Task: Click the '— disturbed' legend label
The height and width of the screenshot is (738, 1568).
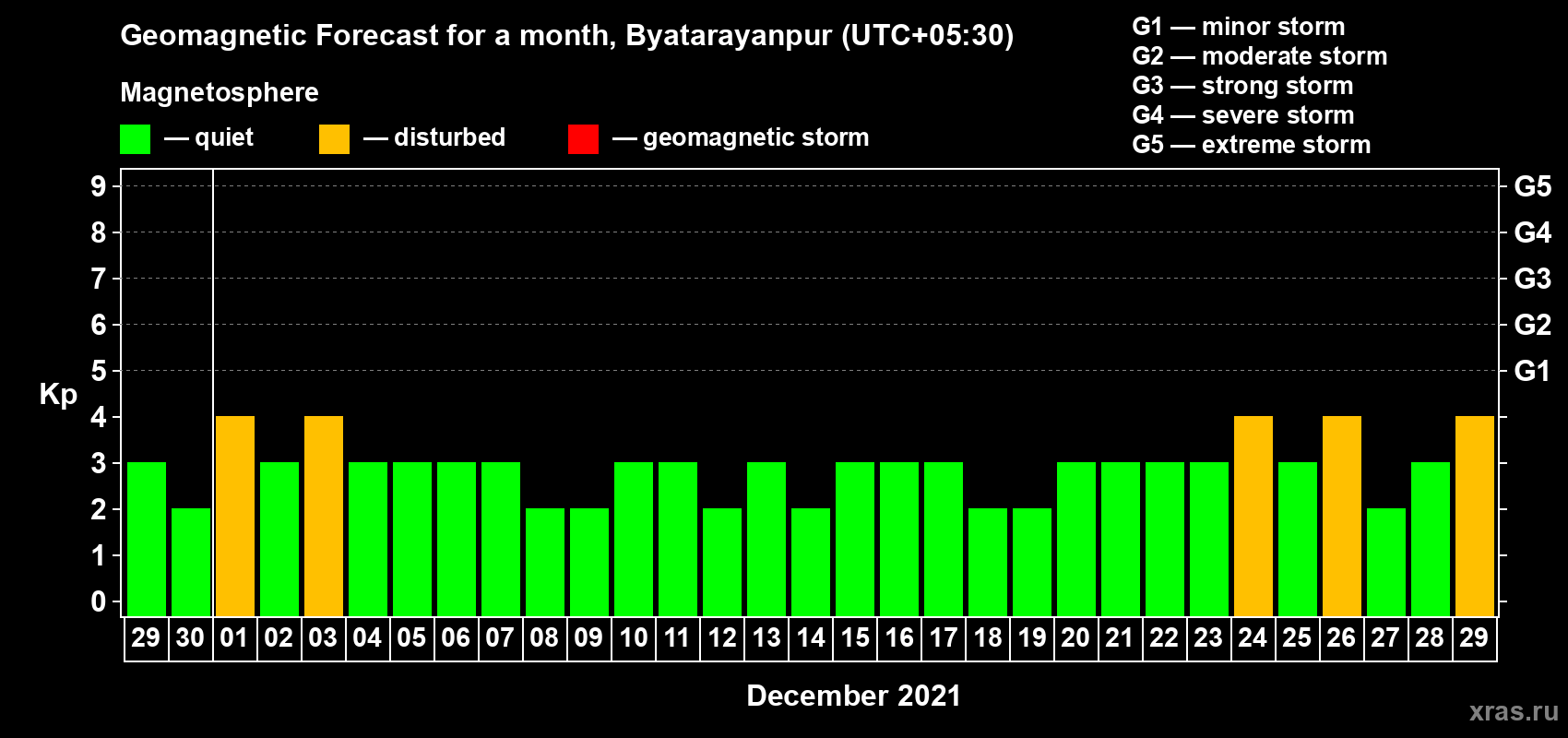Action: [x=434, y=137]
